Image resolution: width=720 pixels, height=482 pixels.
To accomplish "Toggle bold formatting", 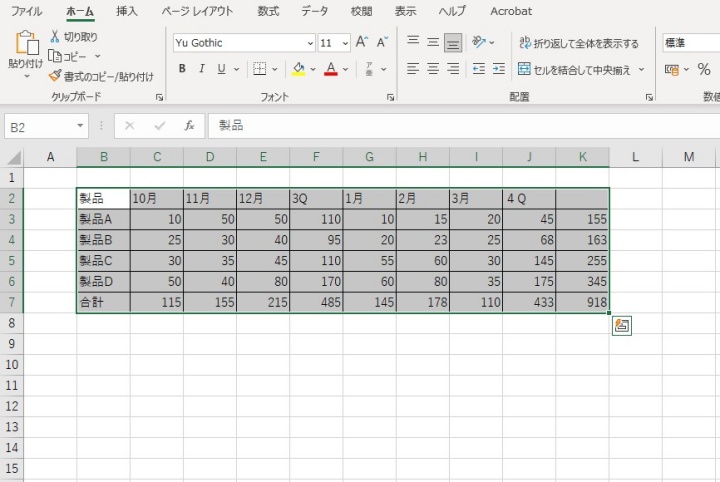I will 182,69.
